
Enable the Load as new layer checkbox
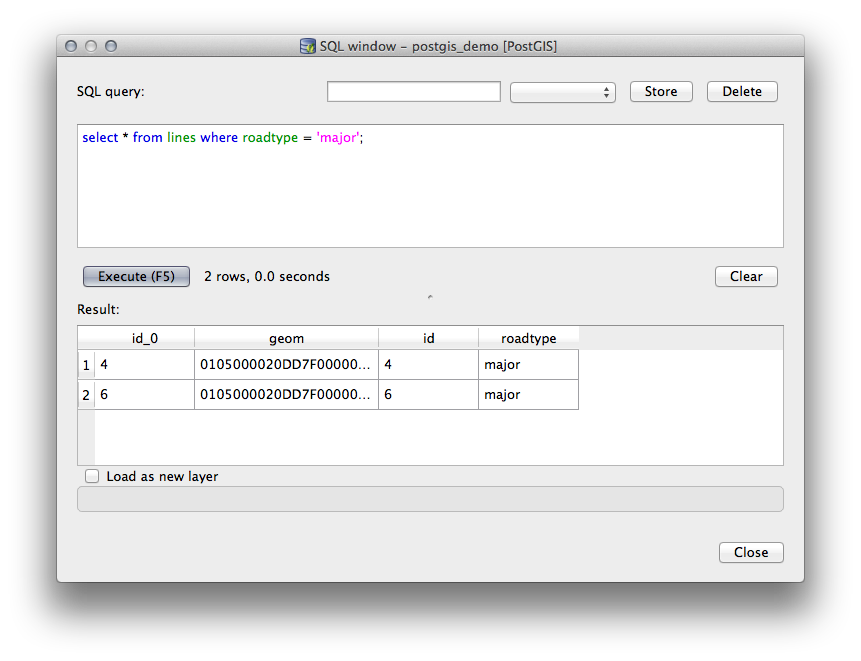(x=92, y=476)
